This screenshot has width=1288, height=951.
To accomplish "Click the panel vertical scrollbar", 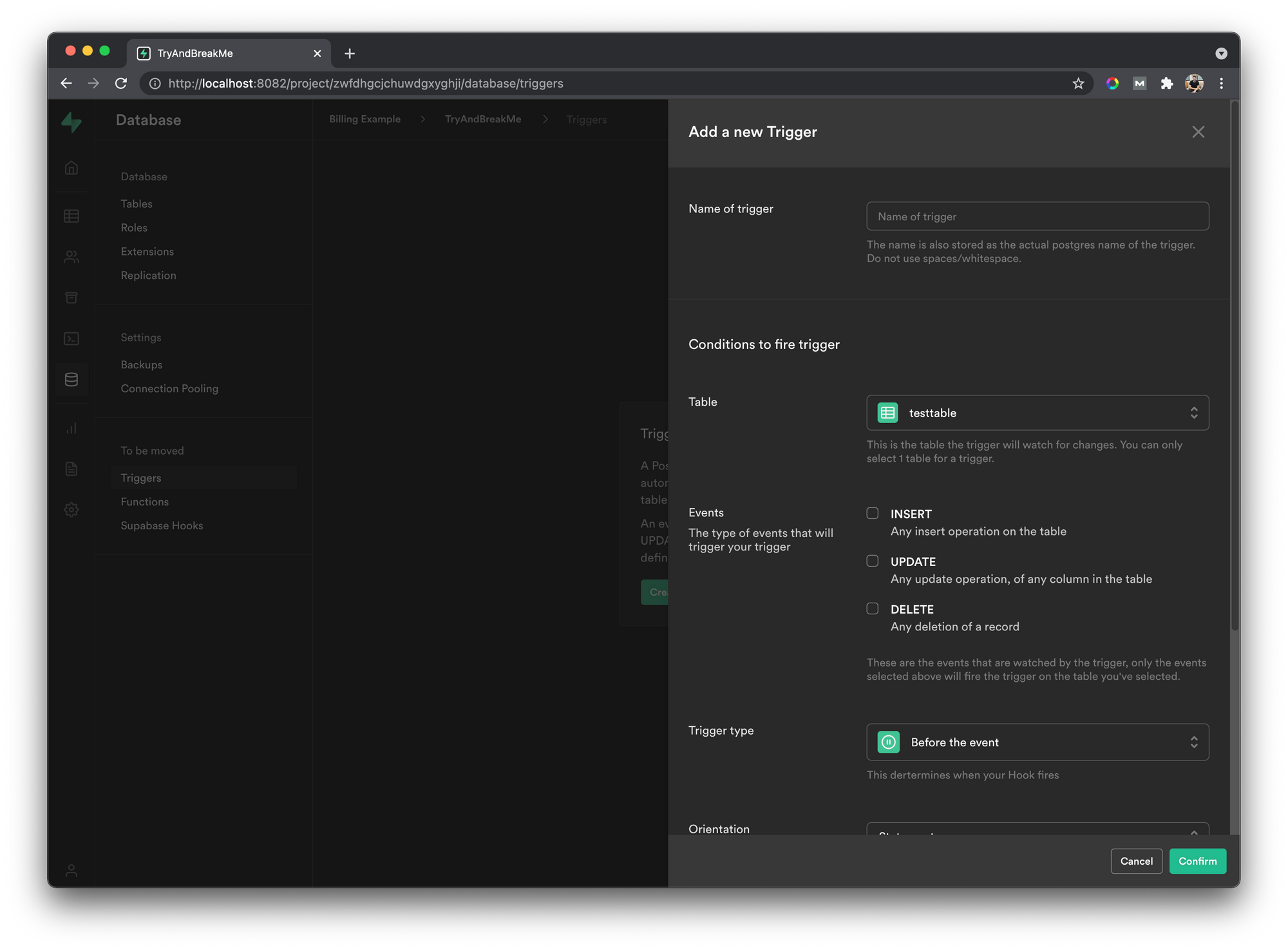I will (1235, 367).
